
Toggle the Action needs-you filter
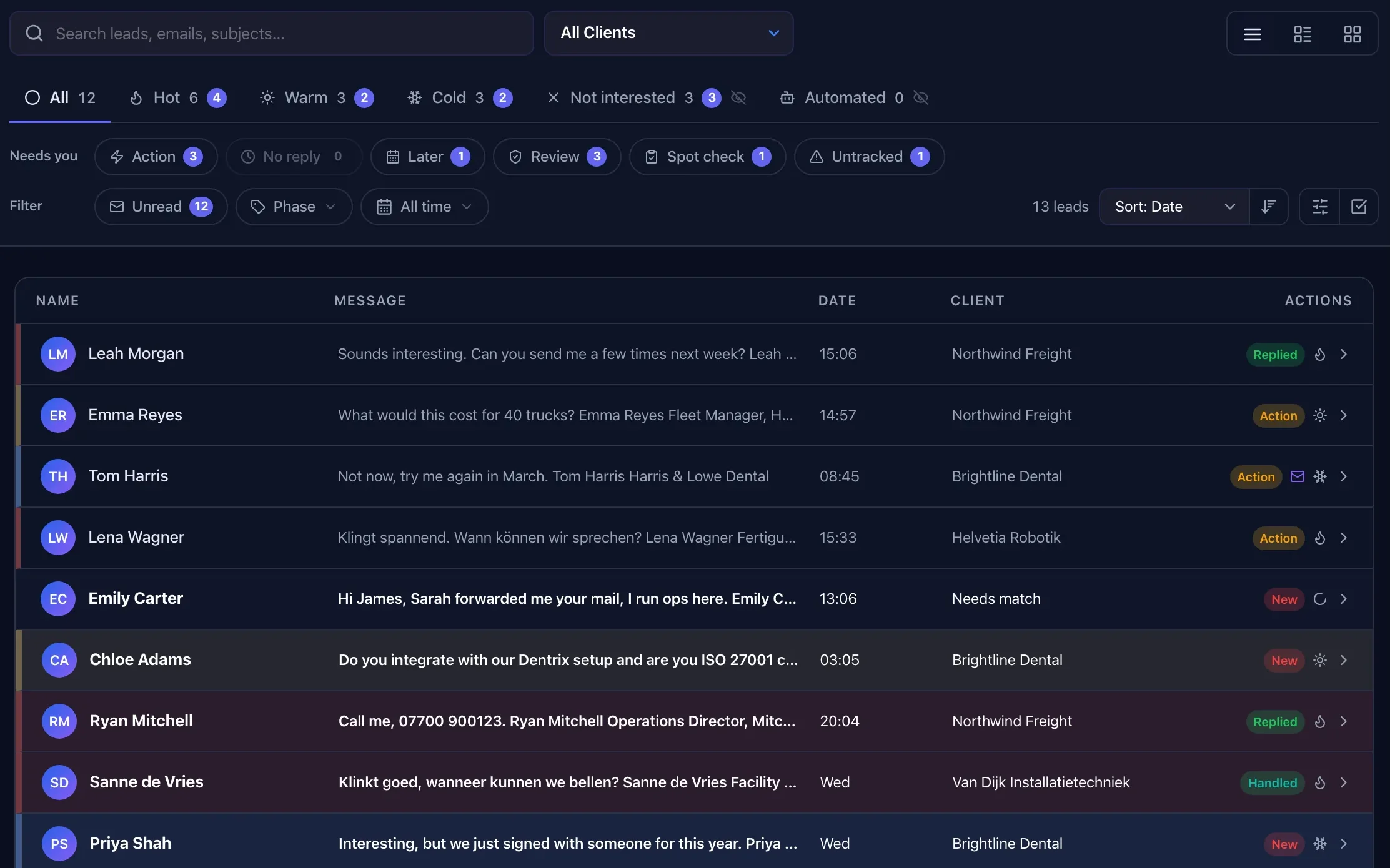pos(156,157)
